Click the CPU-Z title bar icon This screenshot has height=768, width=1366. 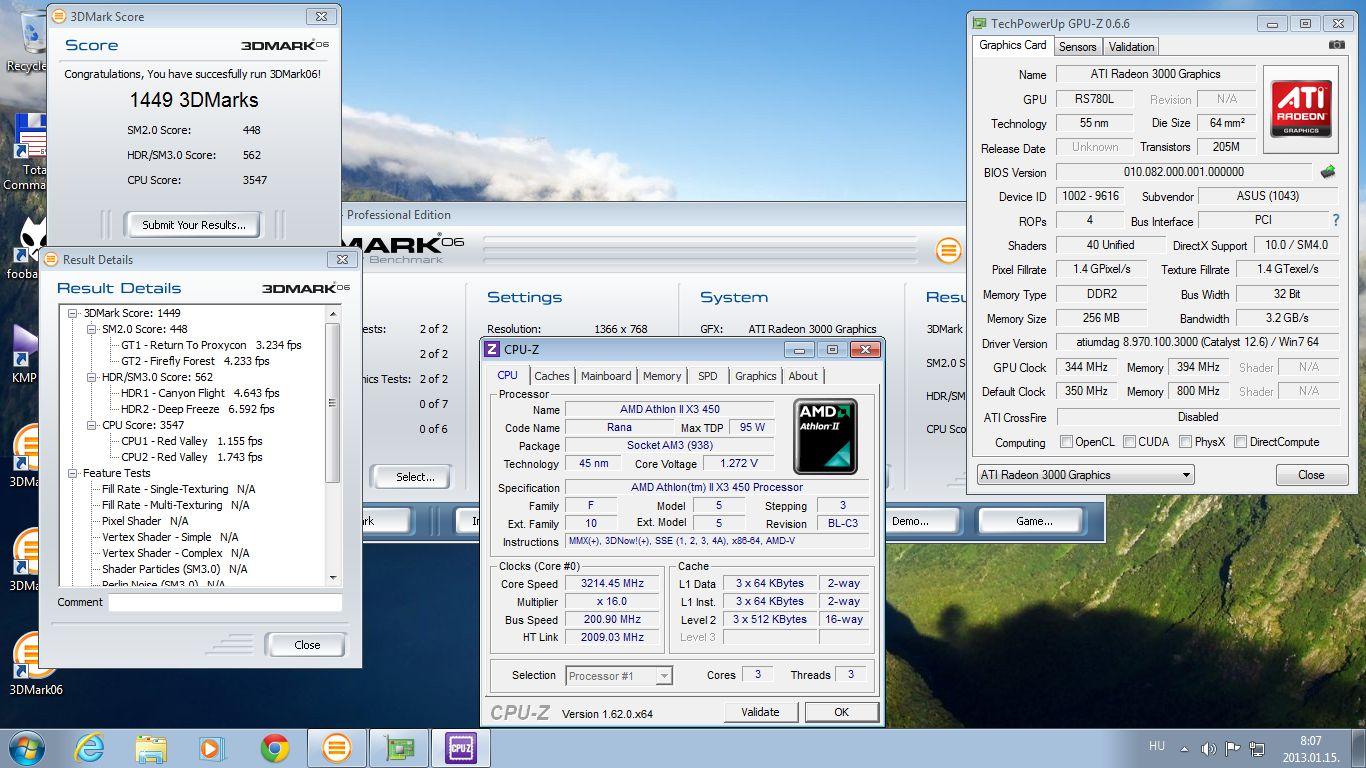[492, 349]
